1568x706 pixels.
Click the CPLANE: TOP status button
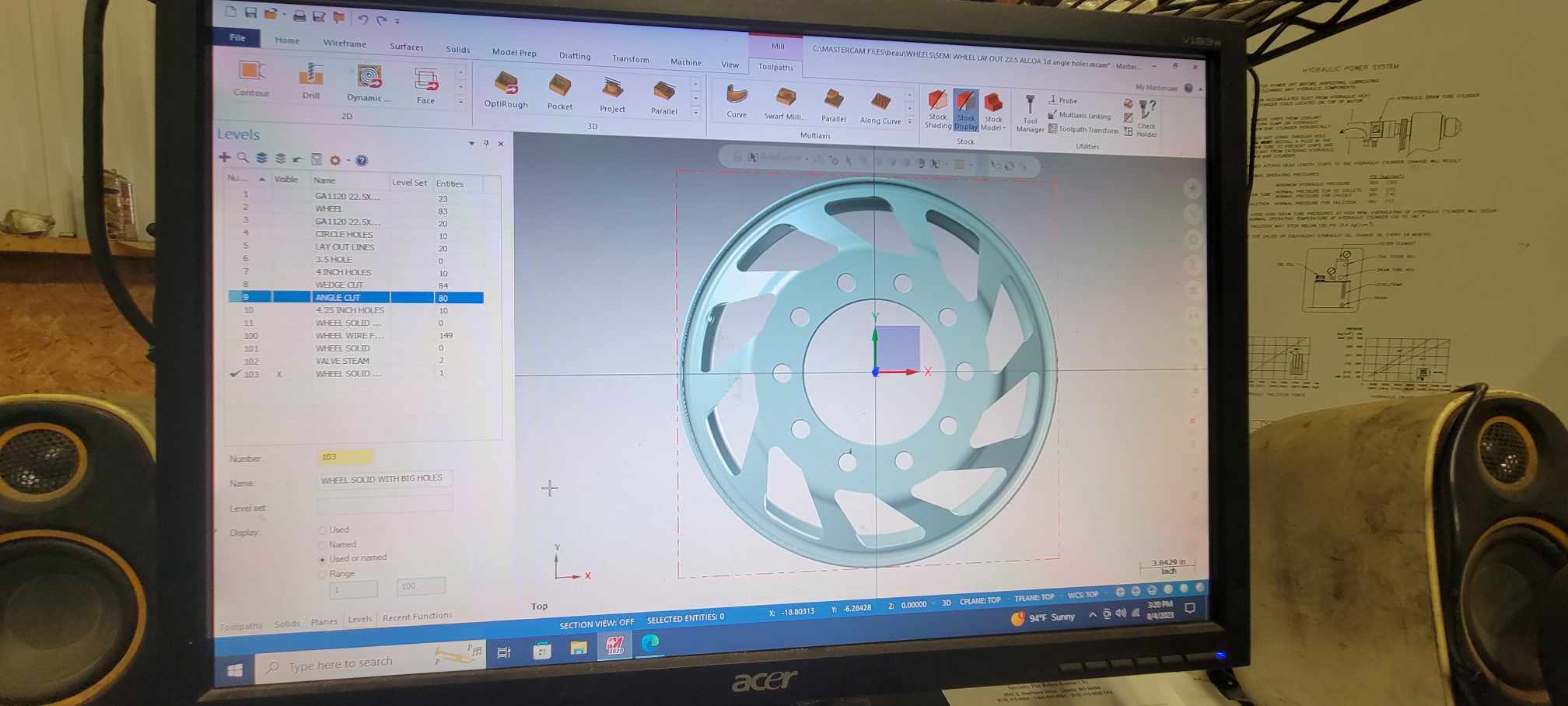click(980, 601)
